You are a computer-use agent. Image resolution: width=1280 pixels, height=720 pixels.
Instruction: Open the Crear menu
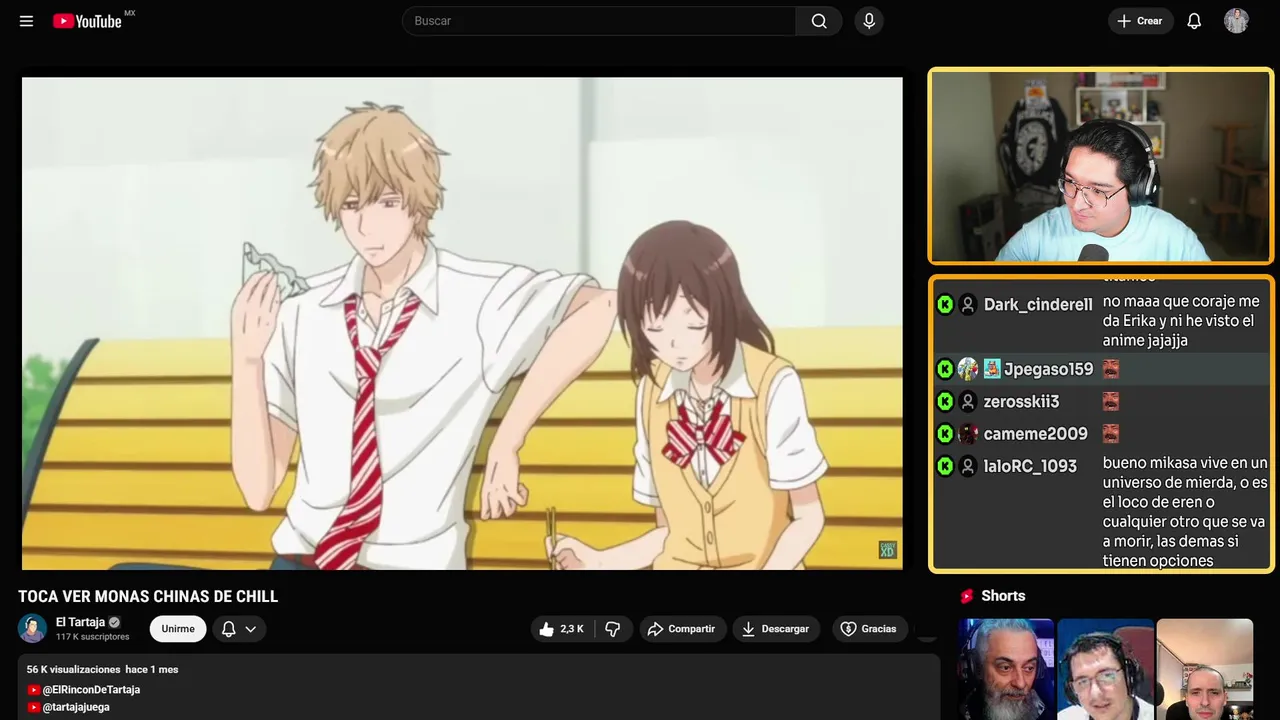pos(1140,21)
